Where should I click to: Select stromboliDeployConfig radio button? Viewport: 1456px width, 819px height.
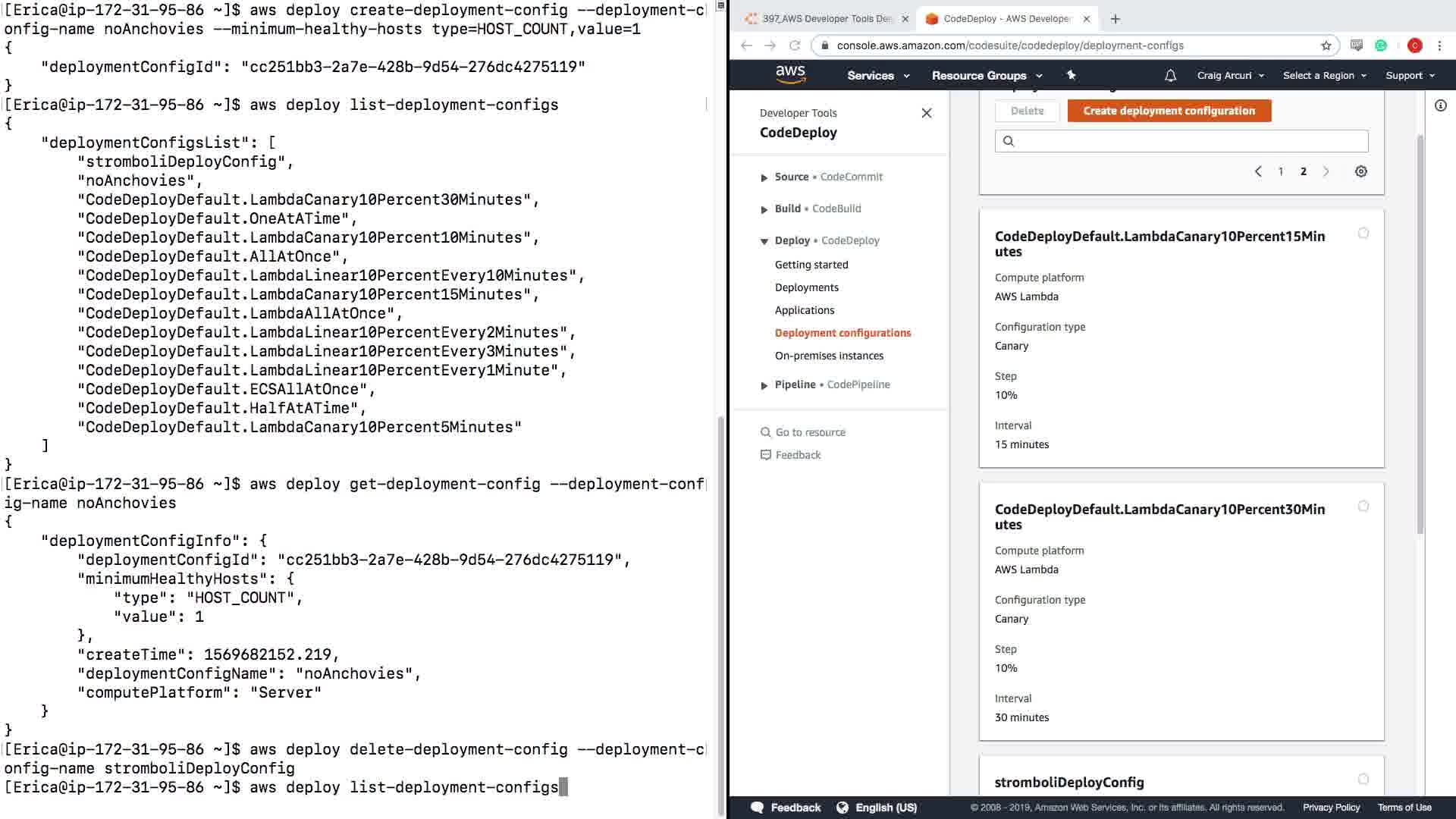[1363, 779]
